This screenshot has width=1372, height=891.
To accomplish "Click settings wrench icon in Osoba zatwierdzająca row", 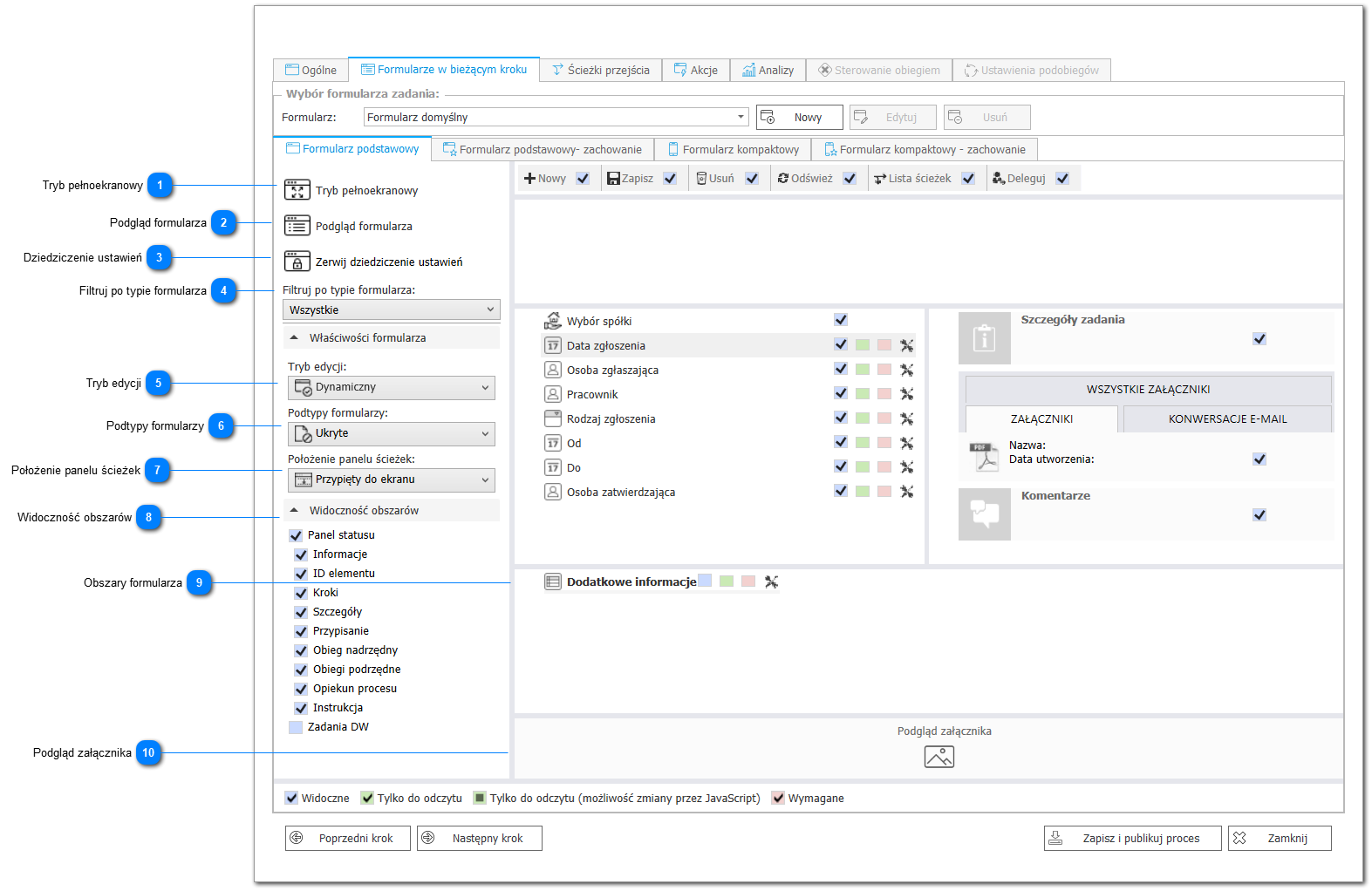I will tap(907, 492).
